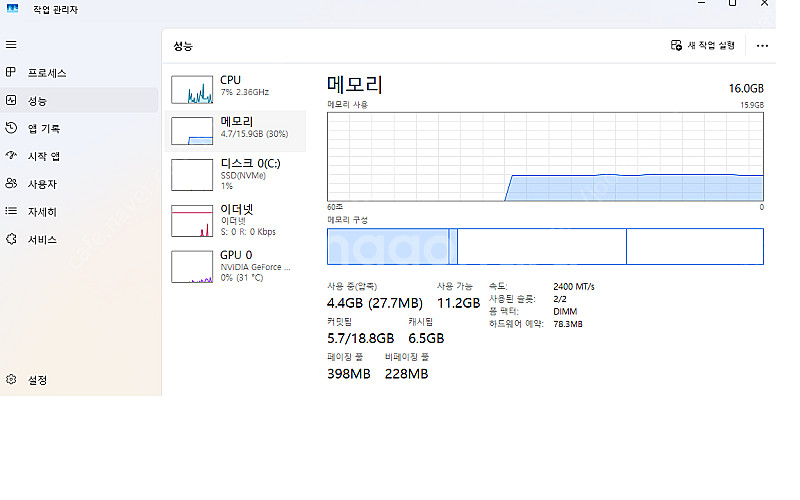Click the 4.4GB (27.7MB) in-use value
800x500 pixels.
tap(374, 303)
